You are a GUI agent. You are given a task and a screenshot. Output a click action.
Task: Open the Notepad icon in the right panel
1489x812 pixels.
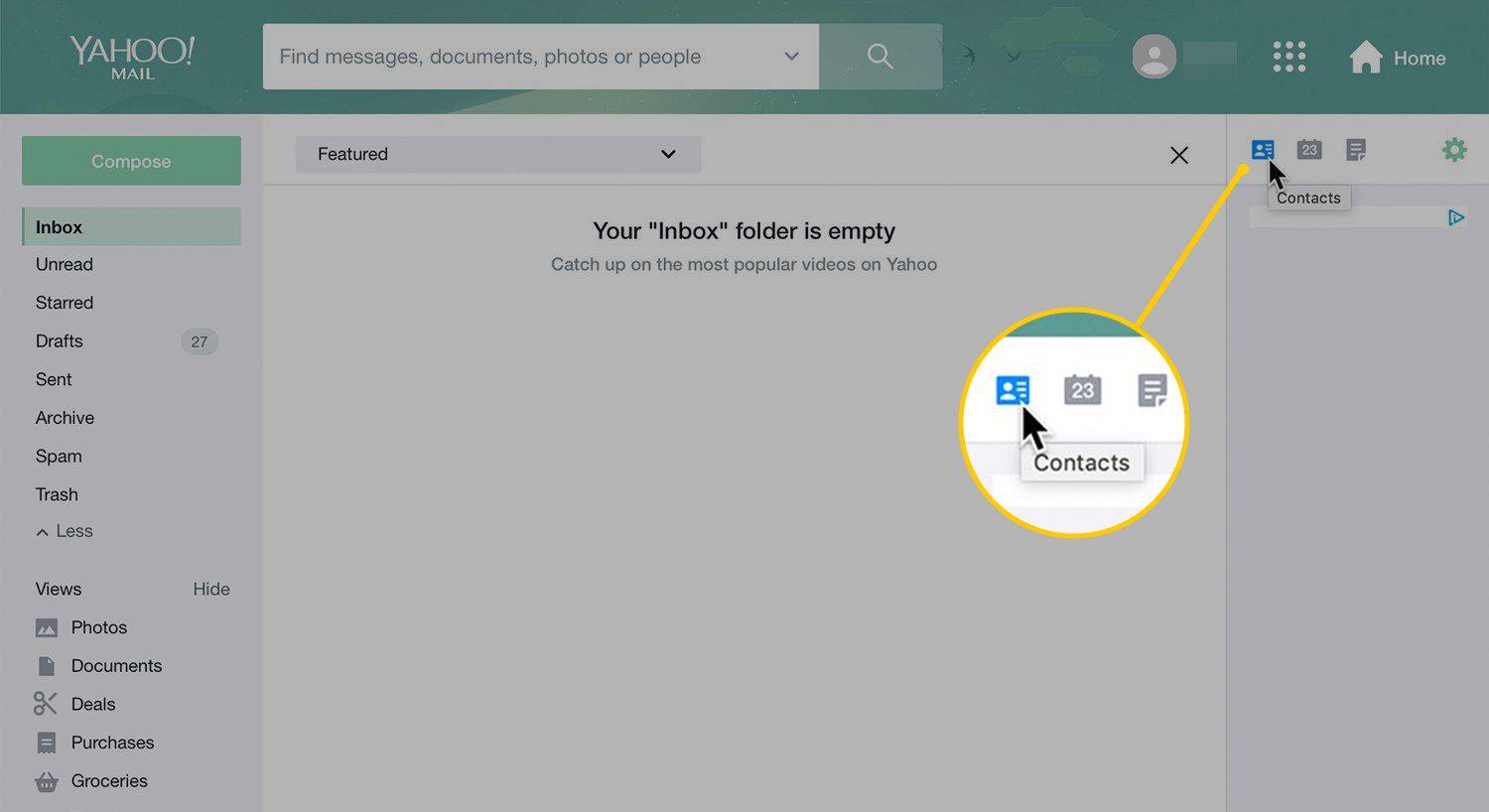tap(1356, 150)
